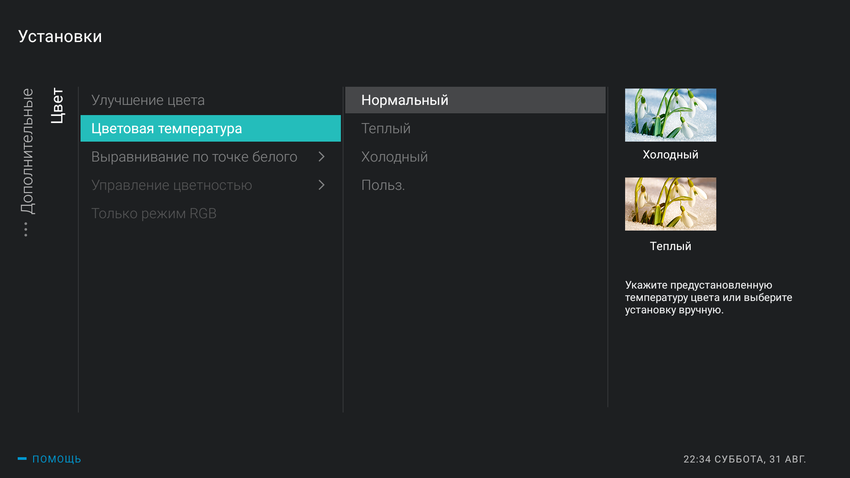
Task: Open the Цвет vertical tab
Action: 56,106
